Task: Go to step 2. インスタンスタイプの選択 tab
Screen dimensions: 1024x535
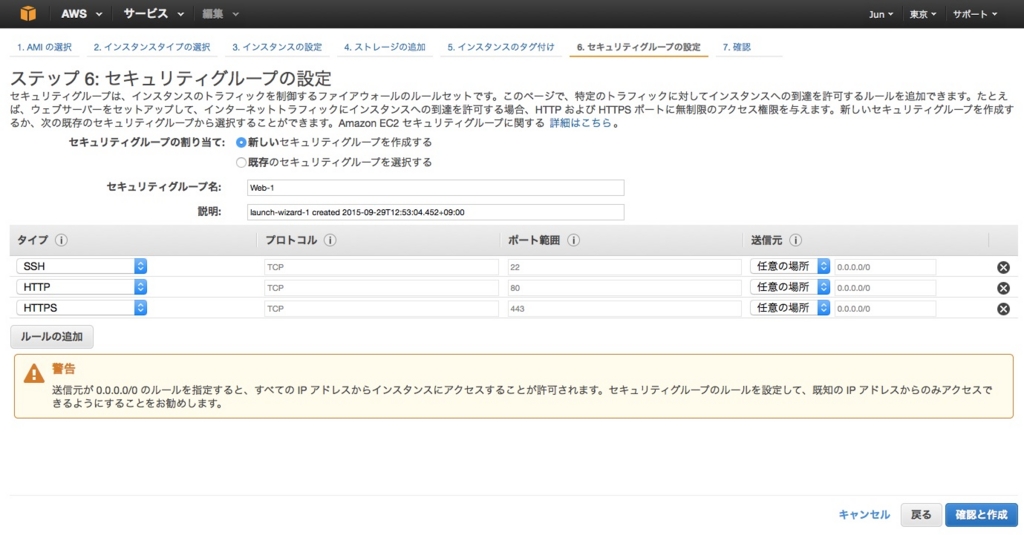Action: coord(152,47)
